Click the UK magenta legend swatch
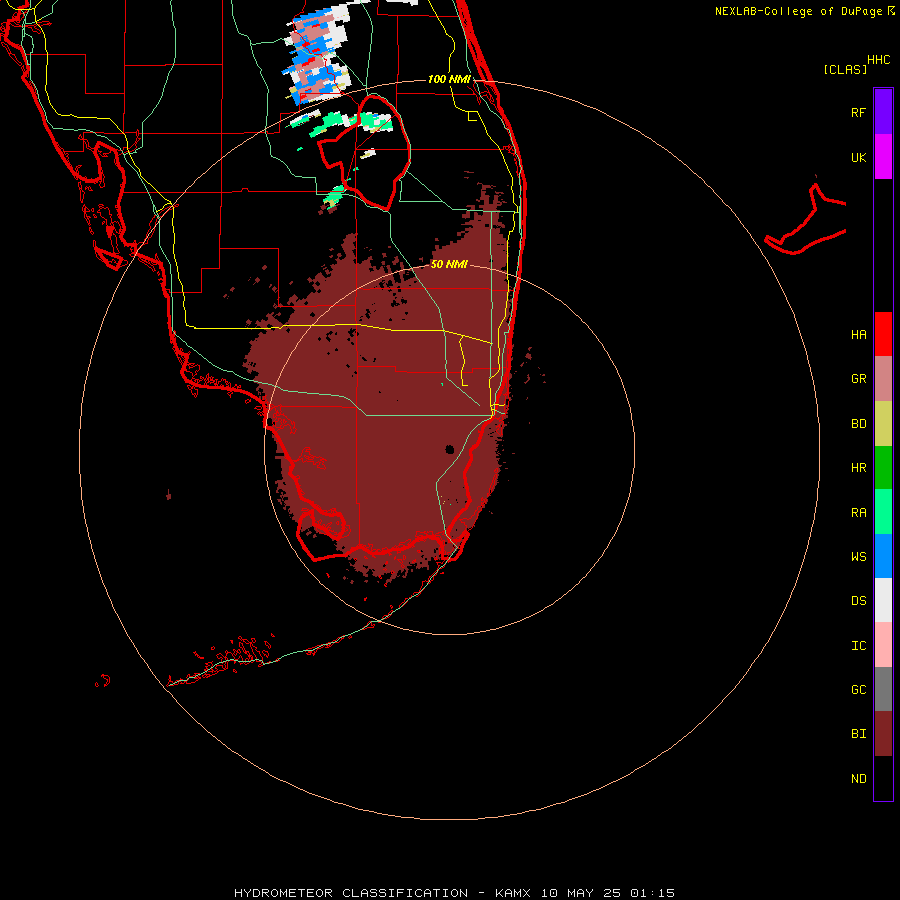Viewport: 900px width, 900px height. (x=883, y=157)
